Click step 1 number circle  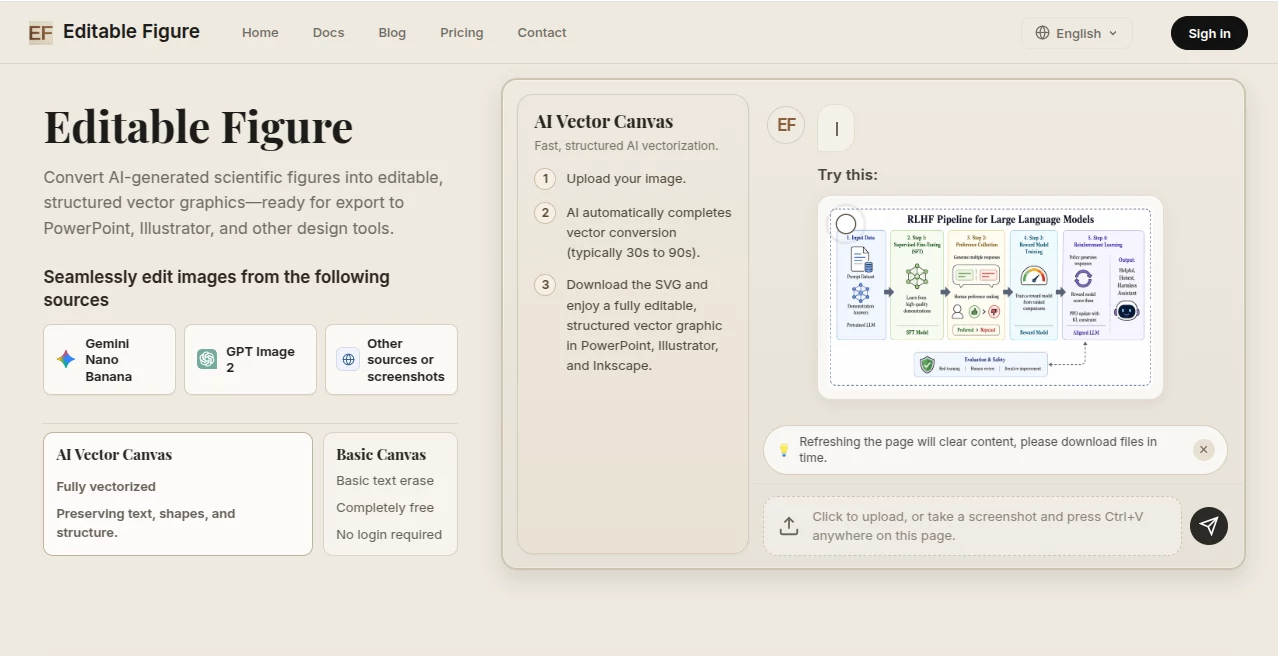tap(545, 179)
